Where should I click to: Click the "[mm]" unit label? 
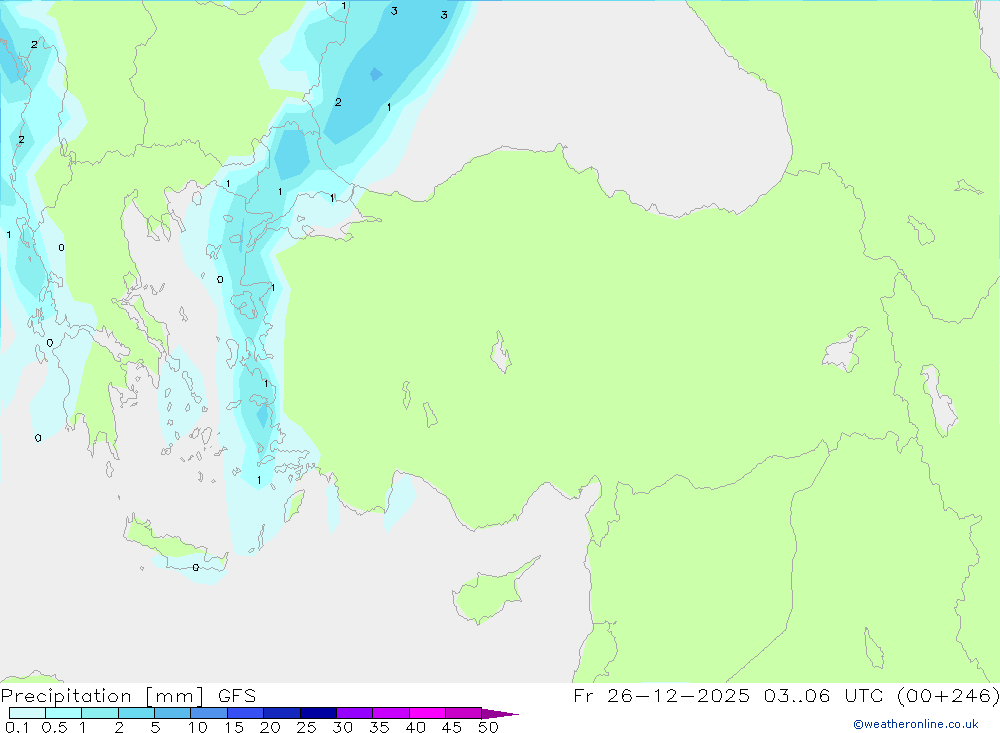(175, 696)
